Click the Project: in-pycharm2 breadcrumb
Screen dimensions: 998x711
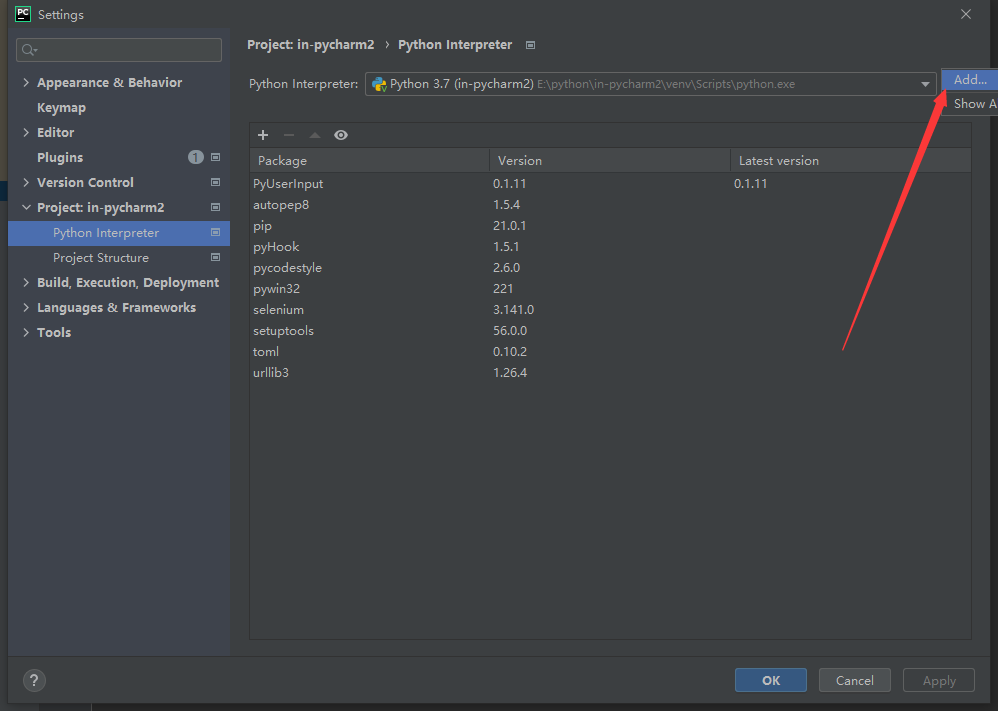tap(311, 45)
